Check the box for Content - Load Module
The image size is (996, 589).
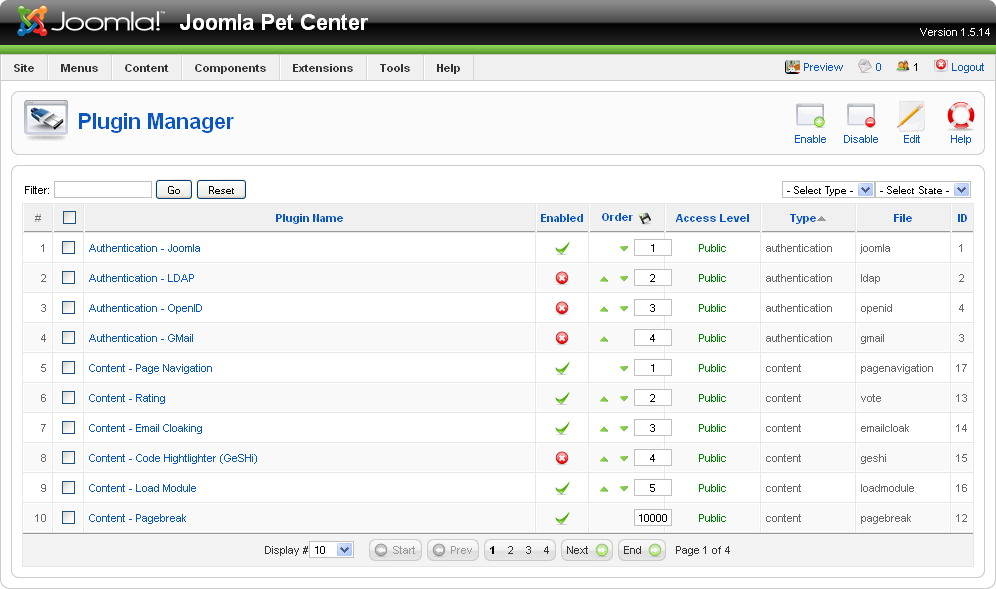click(x=69, y=487)
